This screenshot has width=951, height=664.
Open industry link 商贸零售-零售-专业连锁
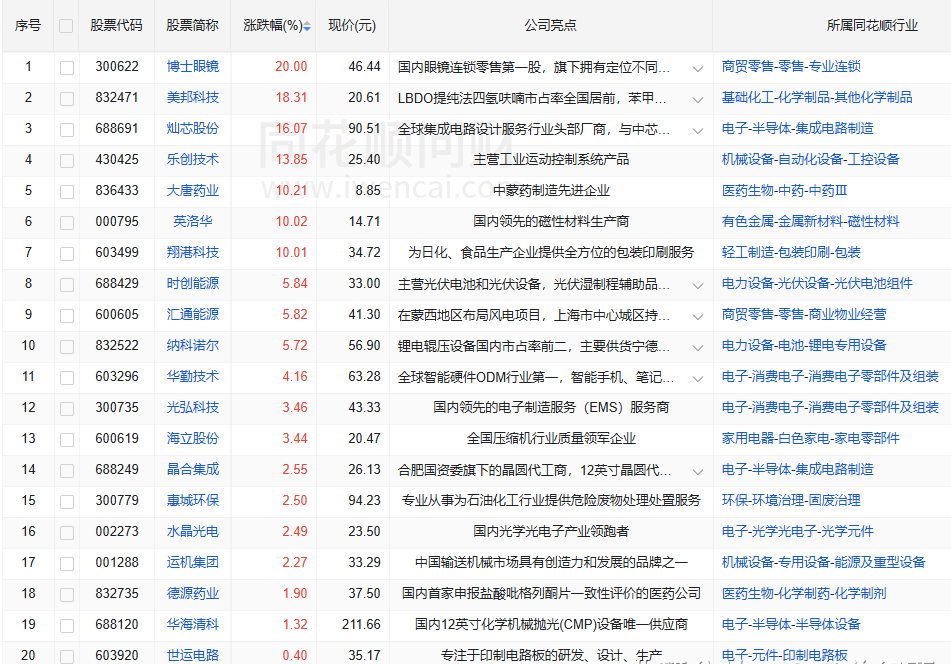click(791, 67)
